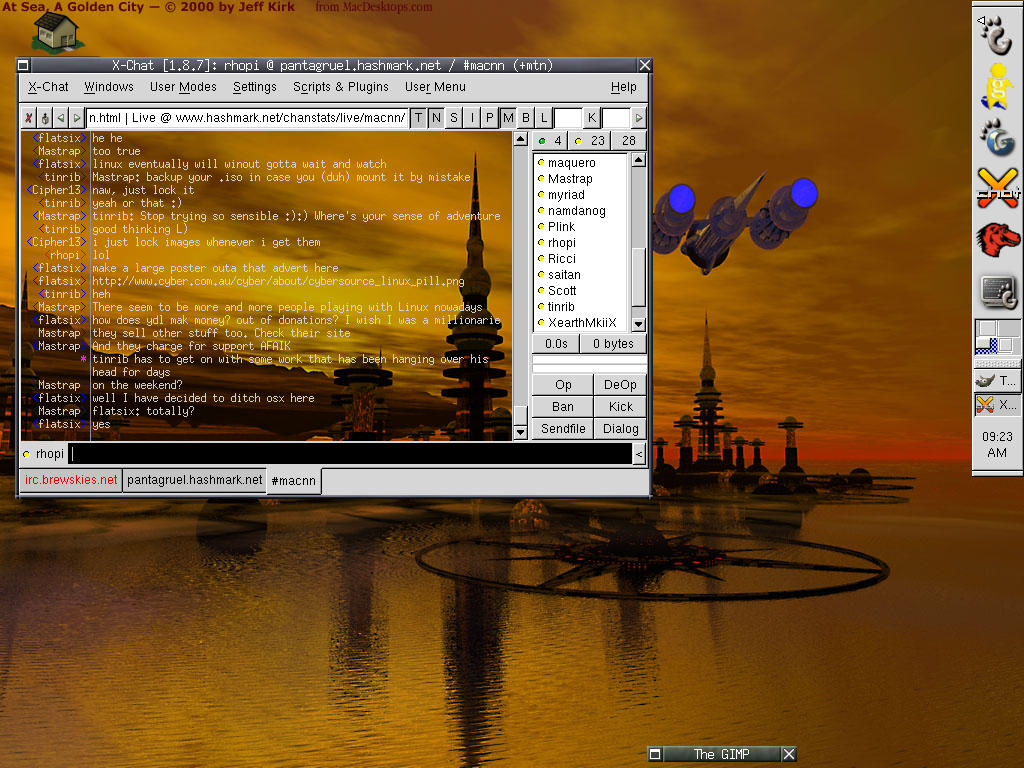Screen dimensions: 1024x768
Task: Click the DeOp button
Action: [x=620, y=385]
